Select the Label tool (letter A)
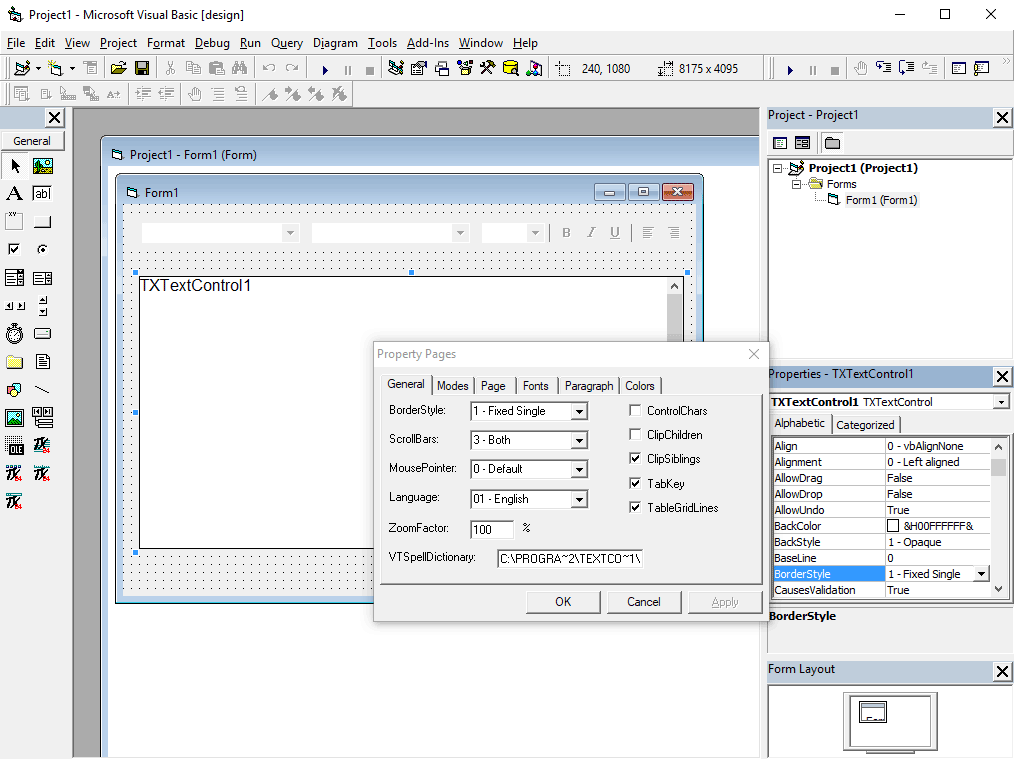Viewport: 1014px width, 759px height. (x=15, y=193)
